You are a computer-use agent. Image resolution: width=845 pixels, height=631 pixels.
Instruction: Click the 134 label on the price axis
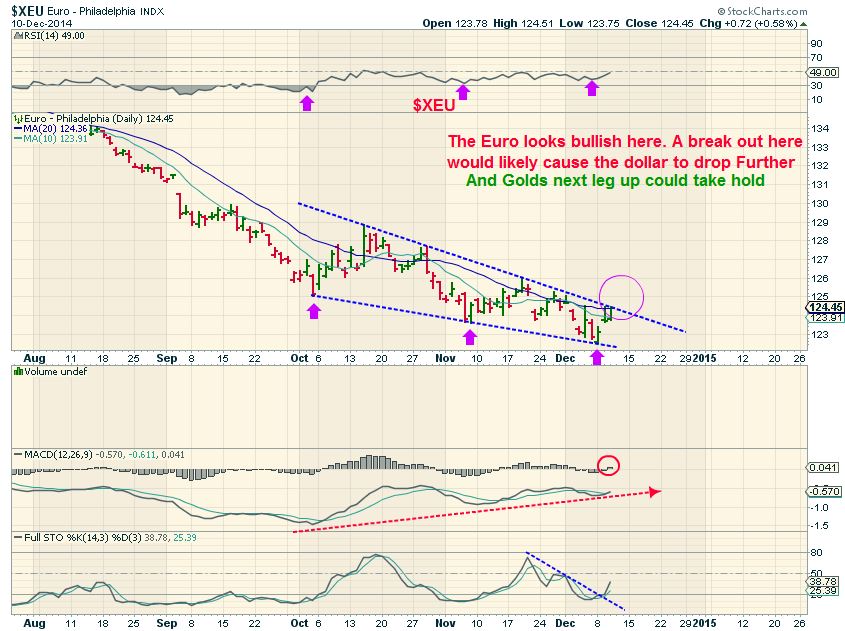(x=820, y=129)
